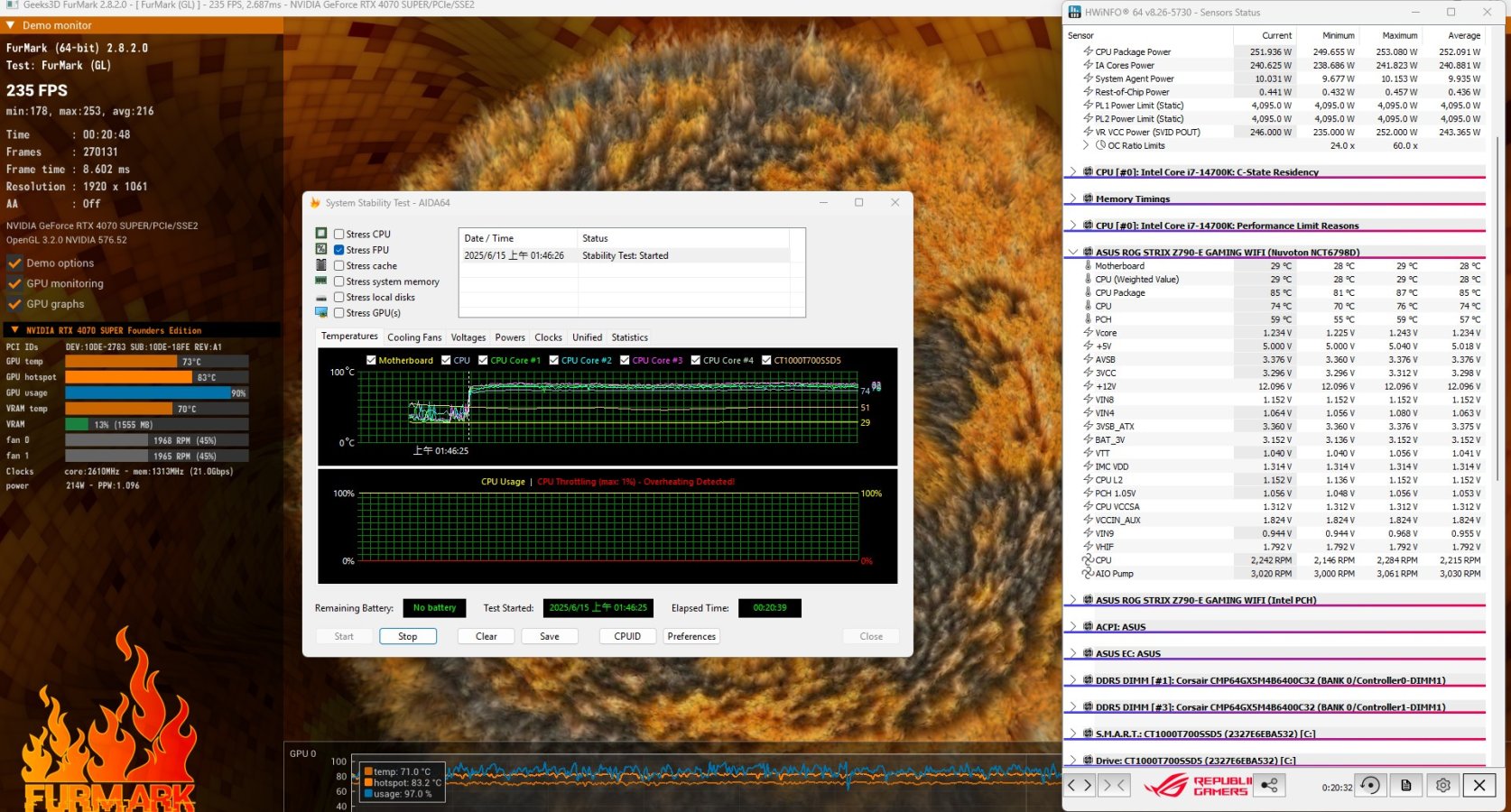Screen dimensions: 1511x812
Task: Uncheck CPU Core #1 graph legend checkbox
Action: (x=483, y=360)
